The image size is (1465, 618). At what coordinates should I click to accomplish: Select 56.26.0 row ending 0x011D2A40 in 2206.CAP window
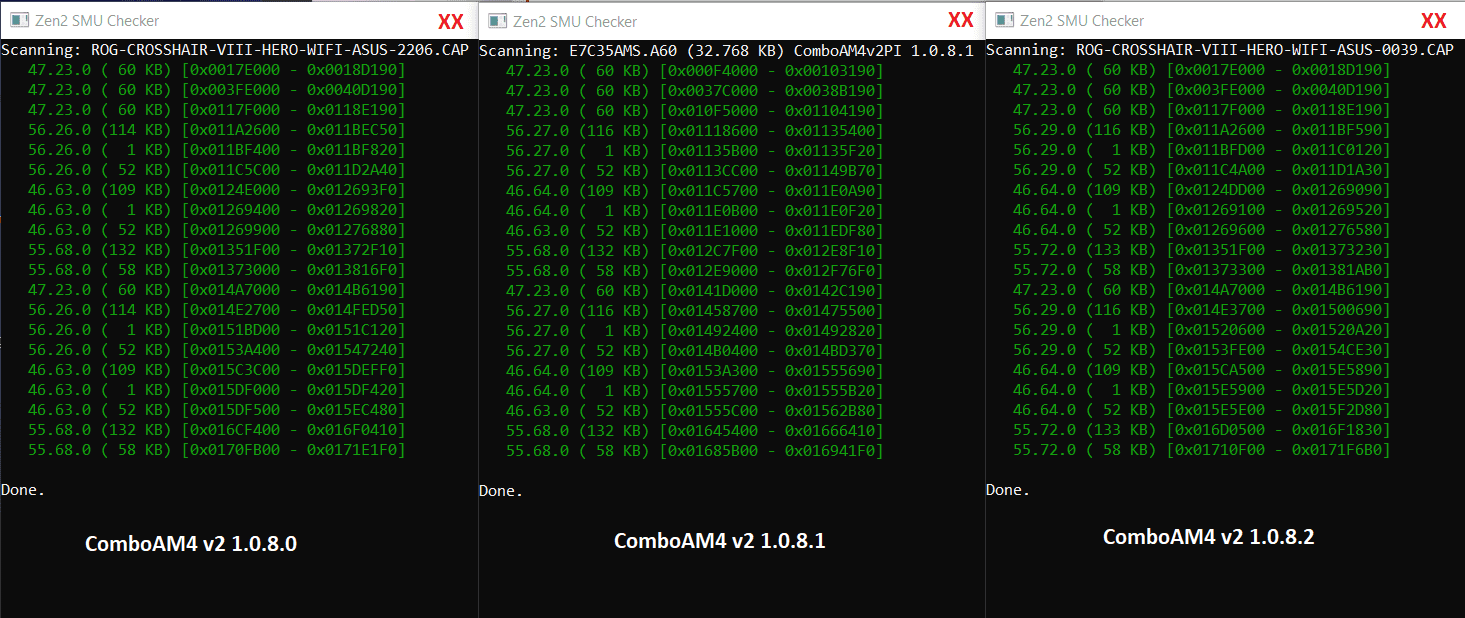217,170
